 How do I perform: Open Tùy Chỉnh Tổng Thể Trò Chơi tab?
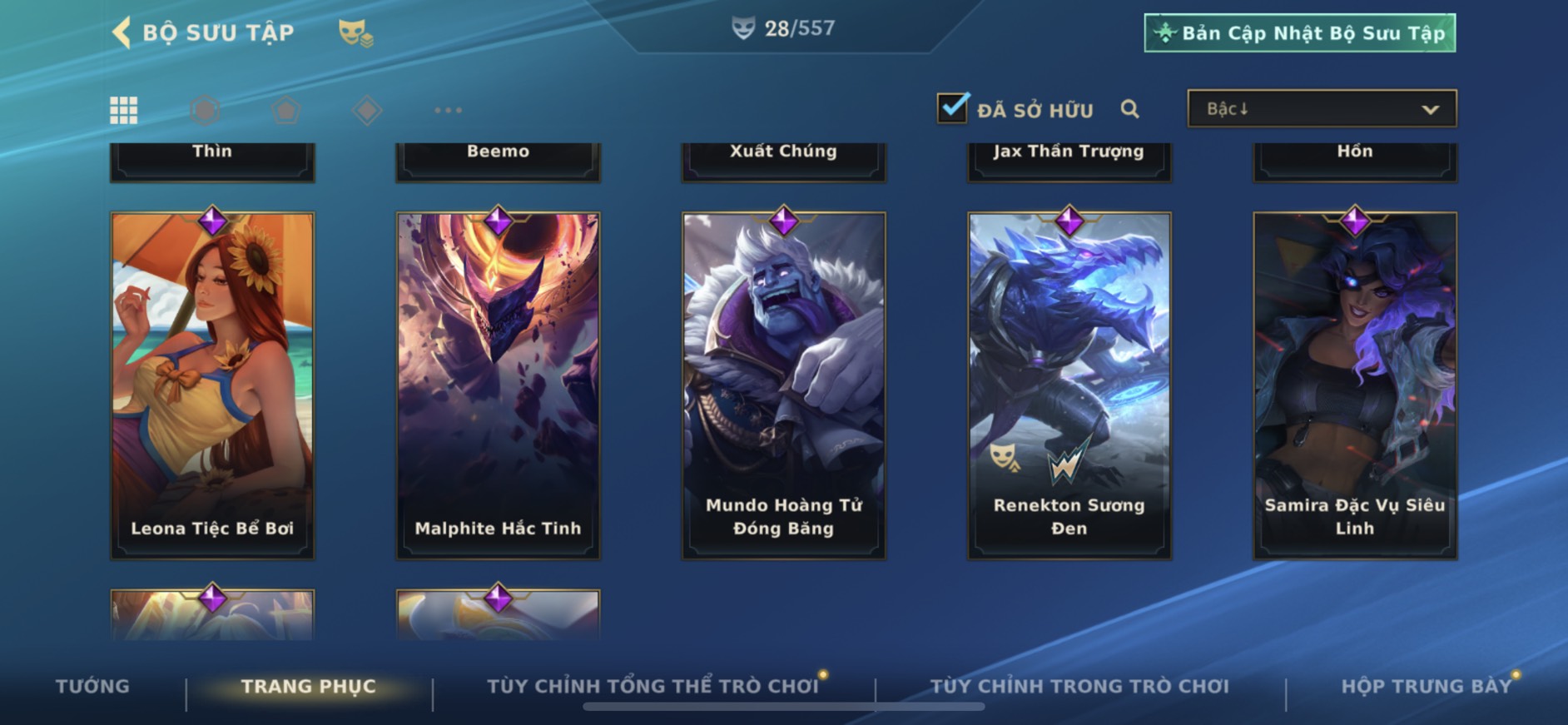click(x=653, y=687)
